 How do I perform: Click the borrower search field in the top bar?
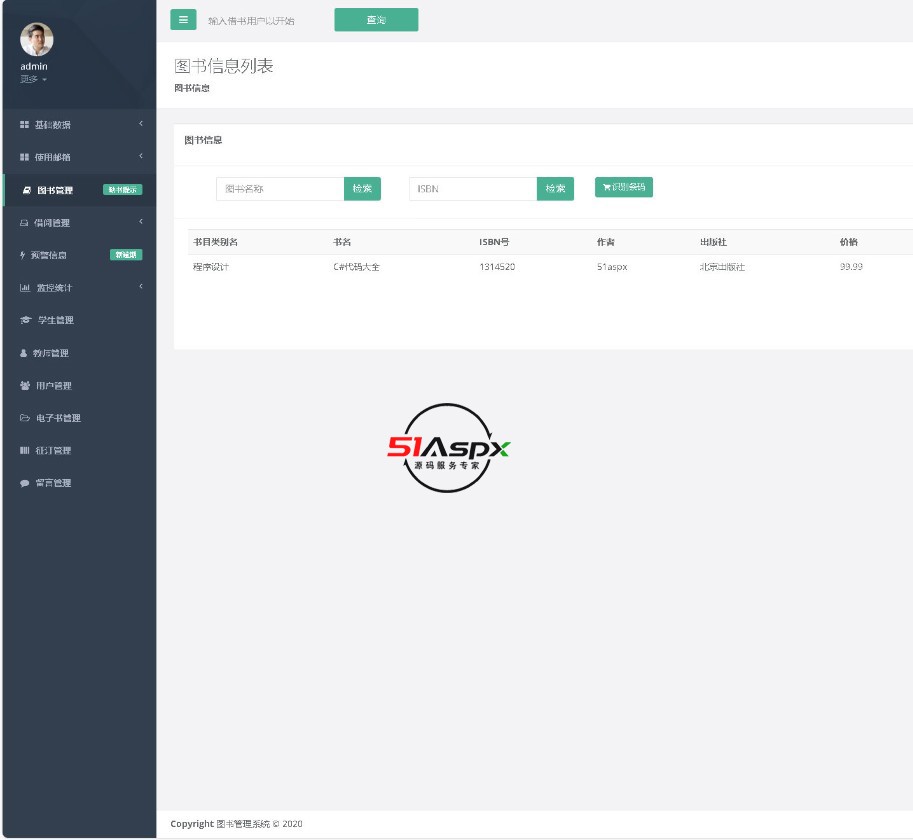pyautogui.click(x=265, y=20)
